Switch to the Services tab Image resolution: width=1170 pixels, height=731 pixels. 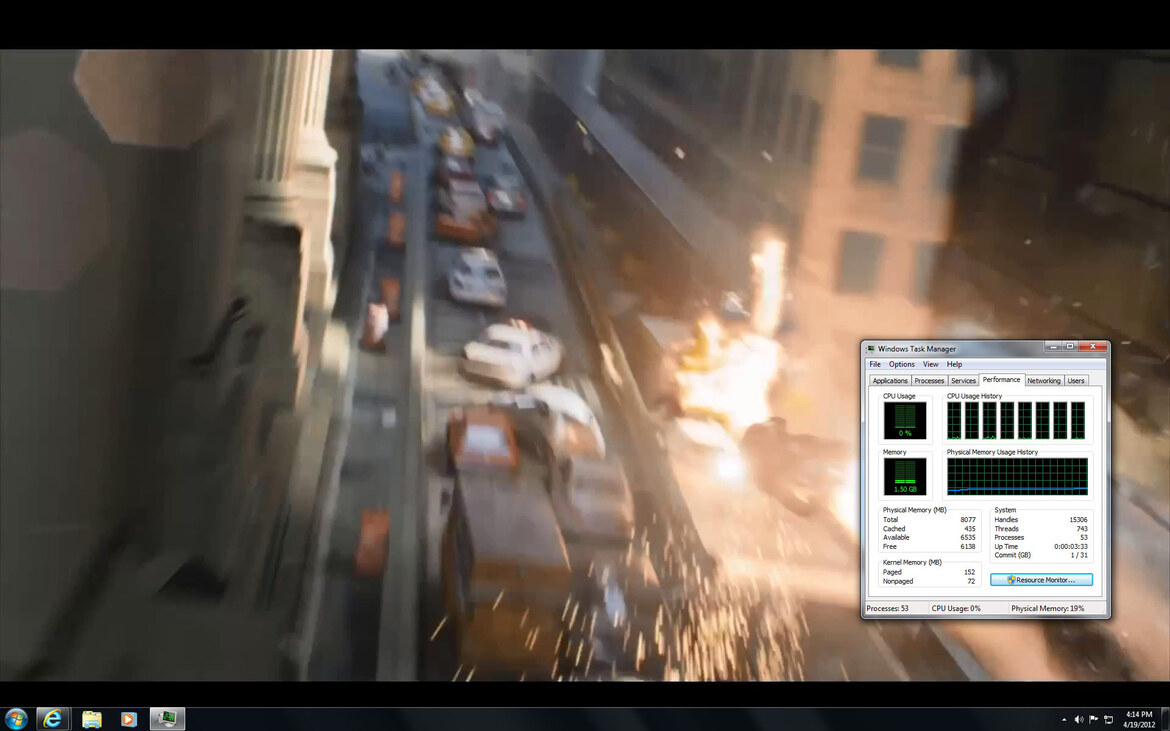[x=963, y=380]
